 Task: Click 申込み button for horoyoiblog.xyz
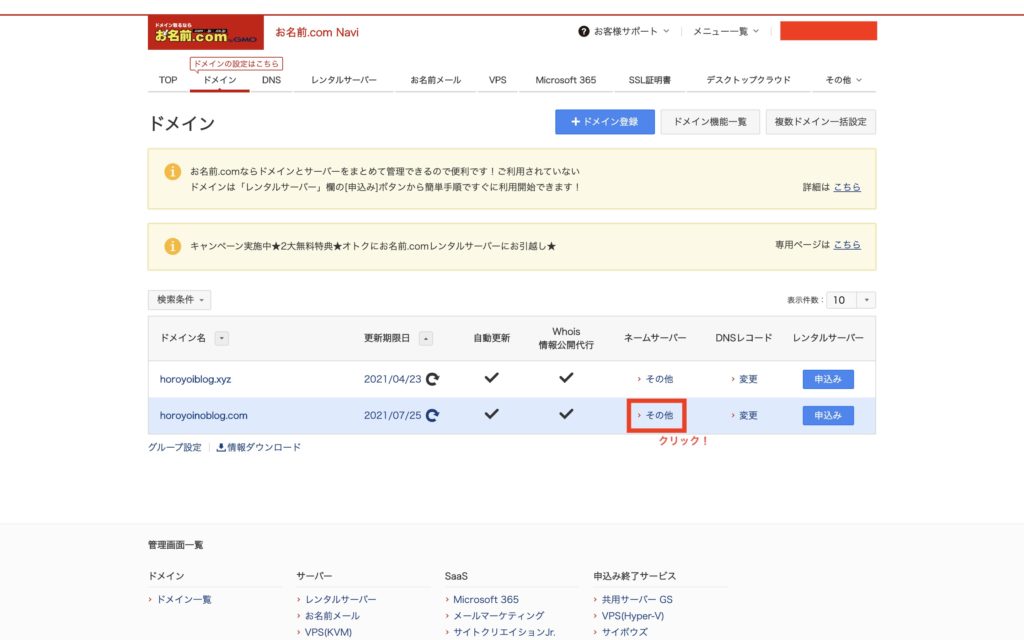click(828, 379)
